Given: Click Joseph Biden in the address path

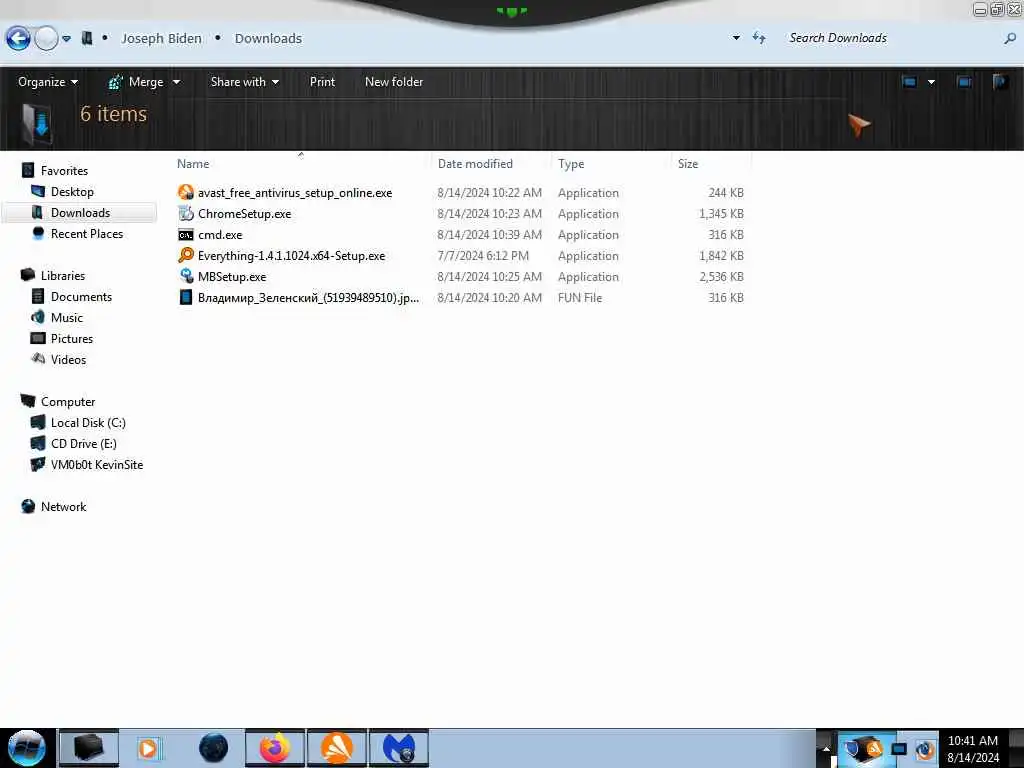Looking at the screenshot, I should point(161,39).
